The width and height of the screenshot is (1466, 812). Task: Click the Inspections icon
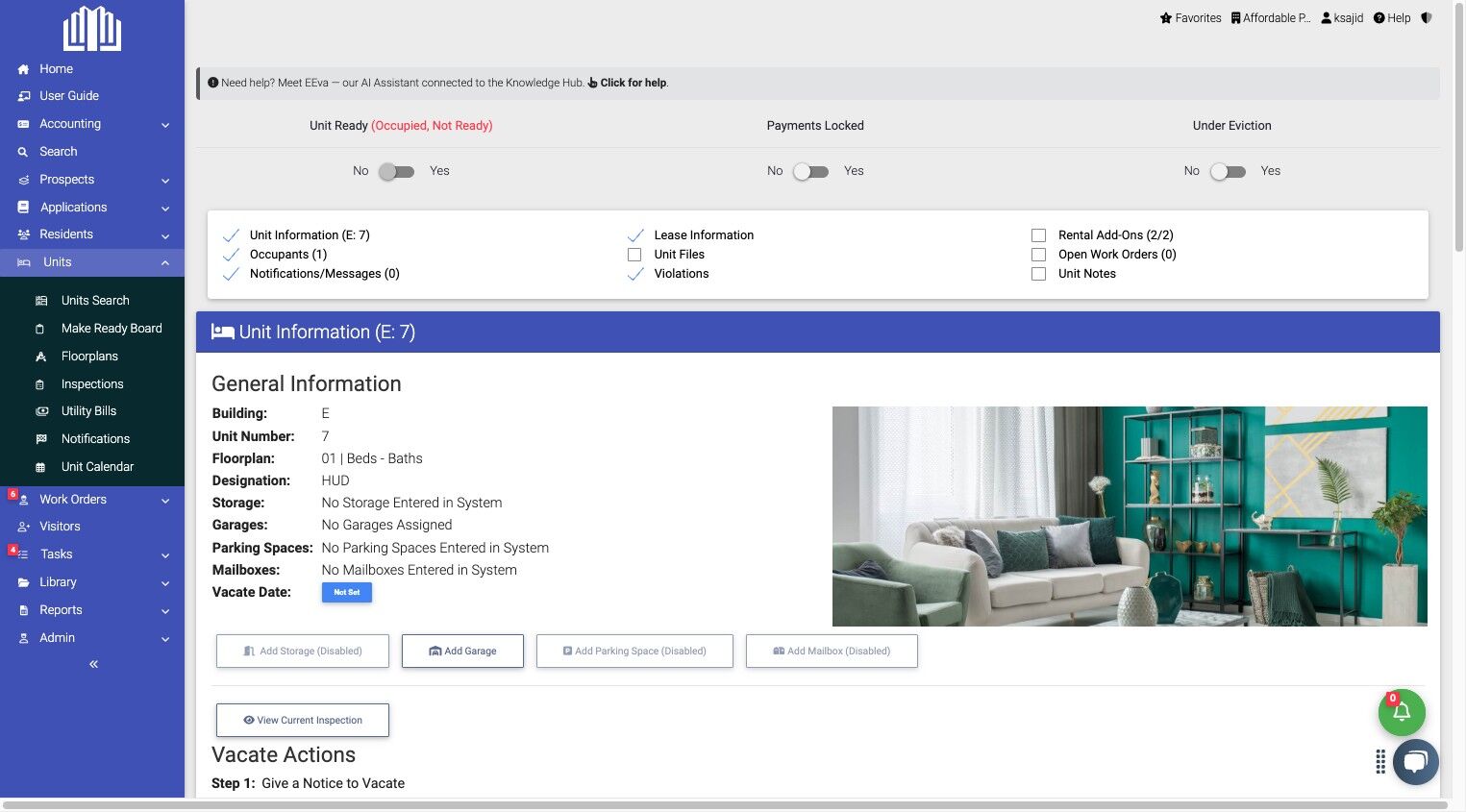pos(40,384)
